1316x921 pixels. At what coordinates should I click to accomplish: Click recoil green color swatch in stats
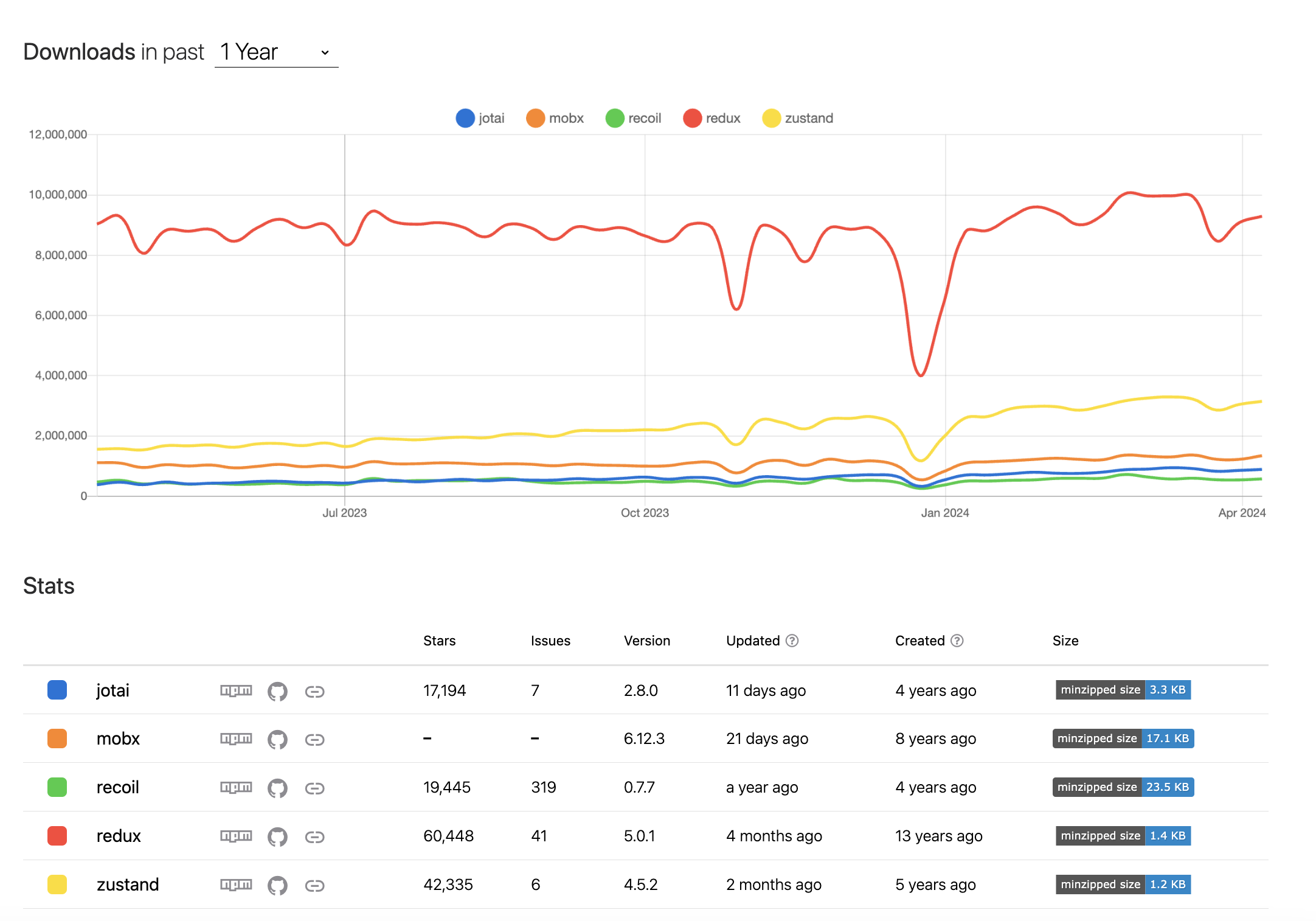click(57, 787)
